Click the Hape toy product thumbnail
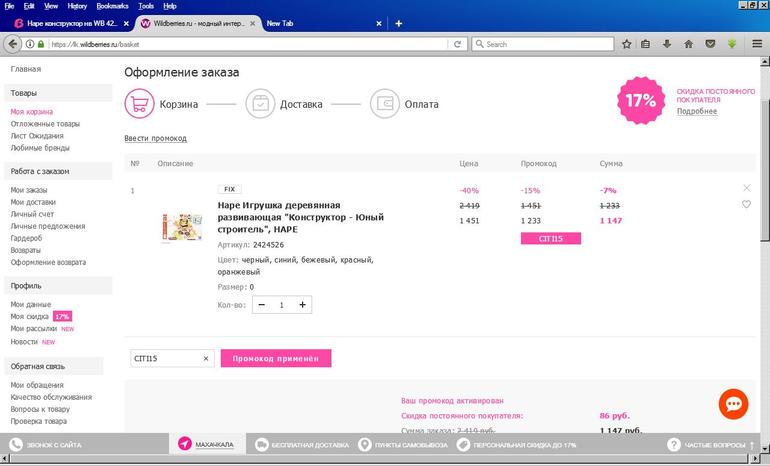770x466 pixels. point(181,226)
